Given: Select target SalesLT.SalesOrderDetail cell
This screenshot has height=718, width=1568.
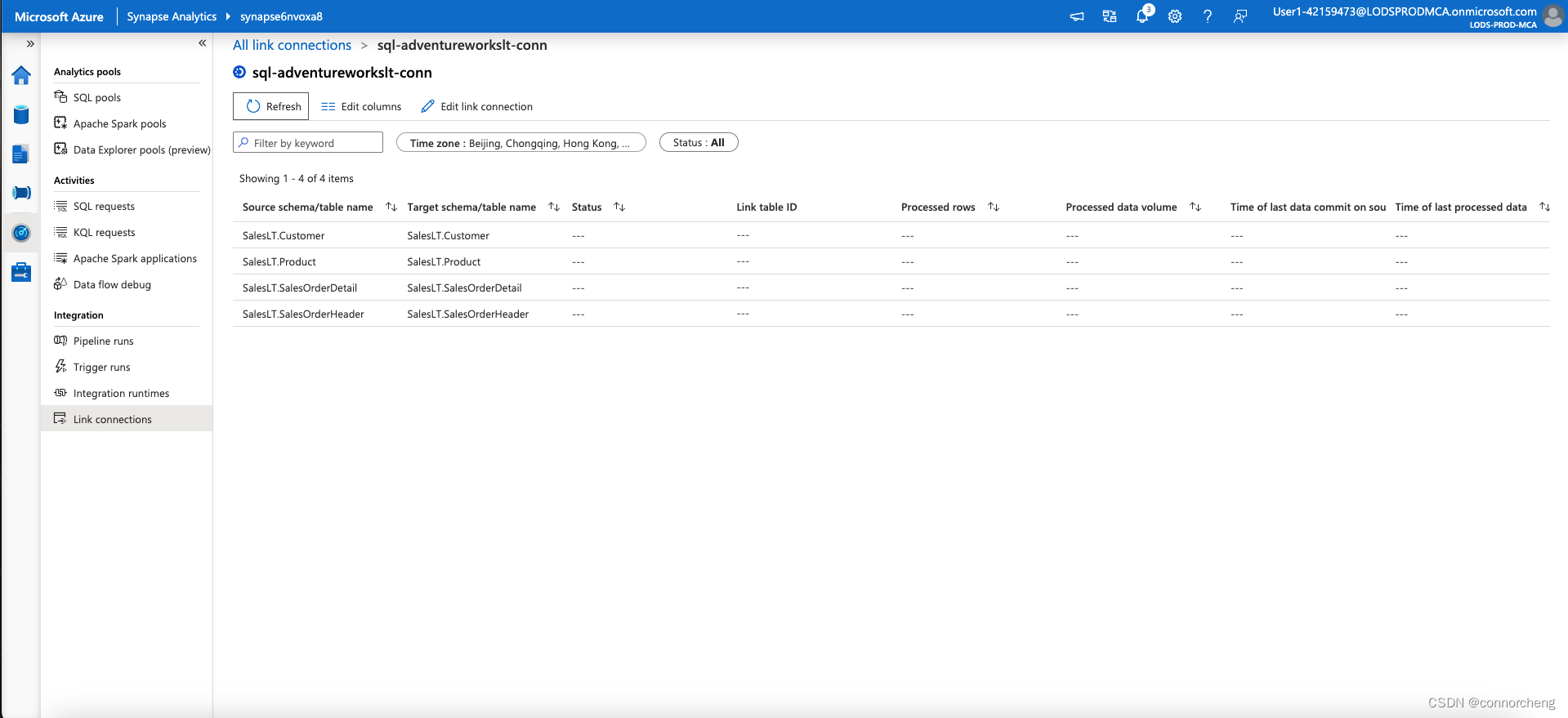Looking at the screenshot, I should (x=464, y=288).
